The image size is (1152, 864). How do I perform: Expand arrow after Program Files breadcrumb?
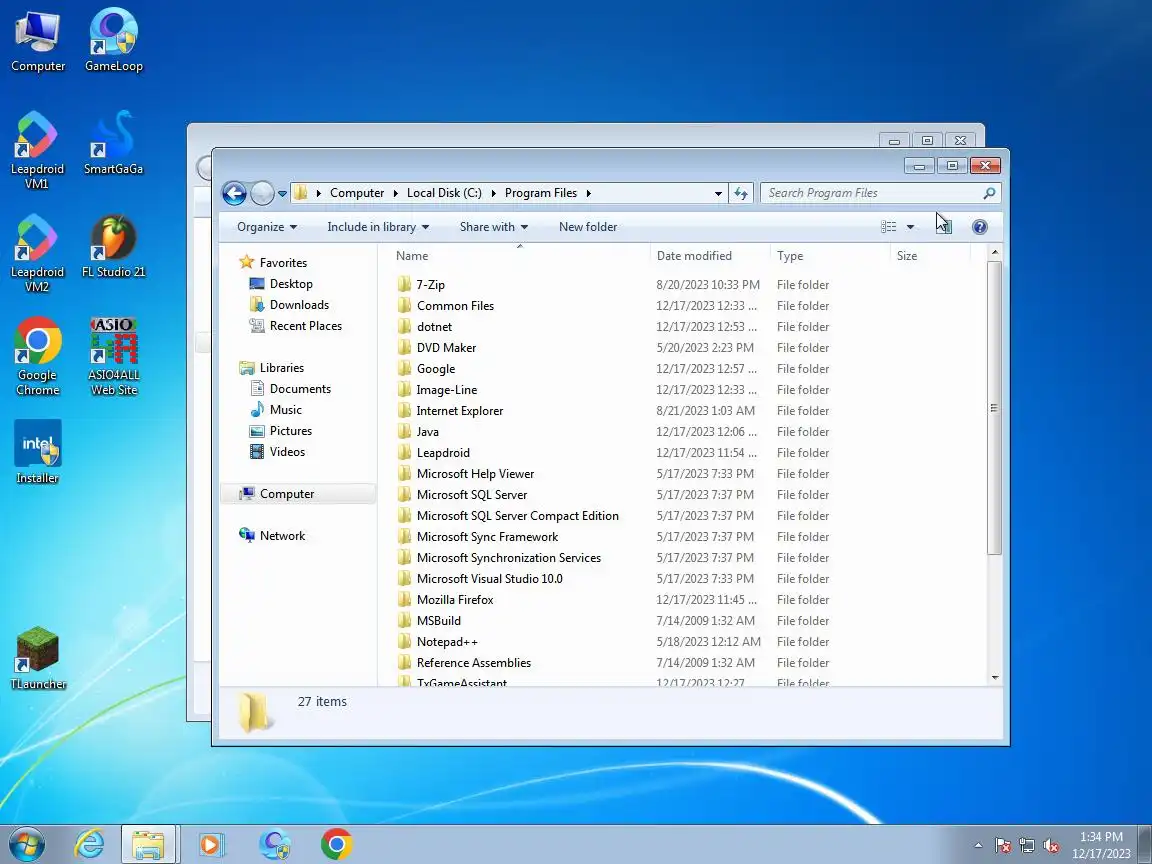(588, 193)
